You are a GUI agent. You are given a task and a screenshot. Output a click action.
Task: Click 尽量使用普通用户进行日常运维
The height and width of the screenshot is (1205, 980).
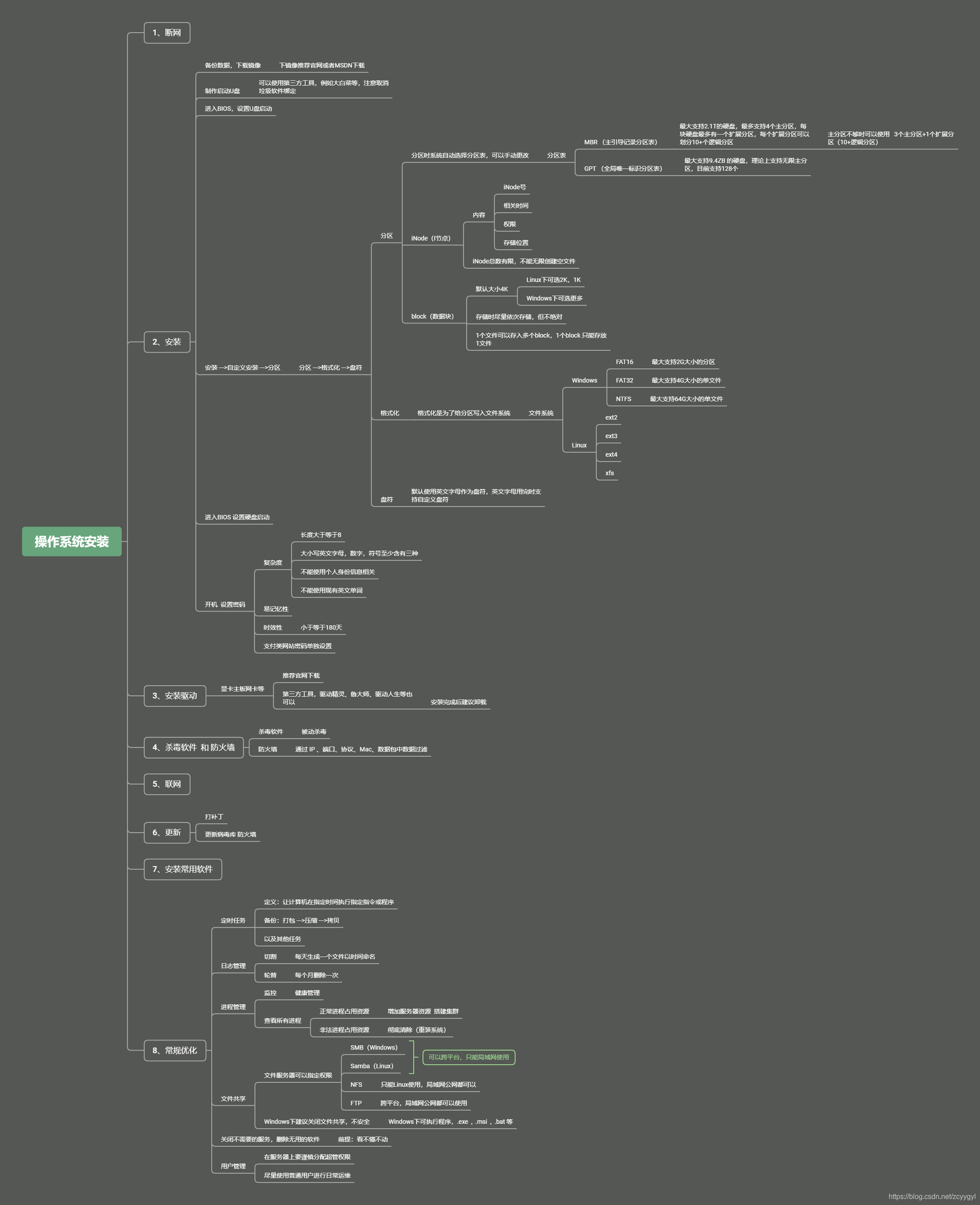pyautogui.click(x=307, y=1175)
